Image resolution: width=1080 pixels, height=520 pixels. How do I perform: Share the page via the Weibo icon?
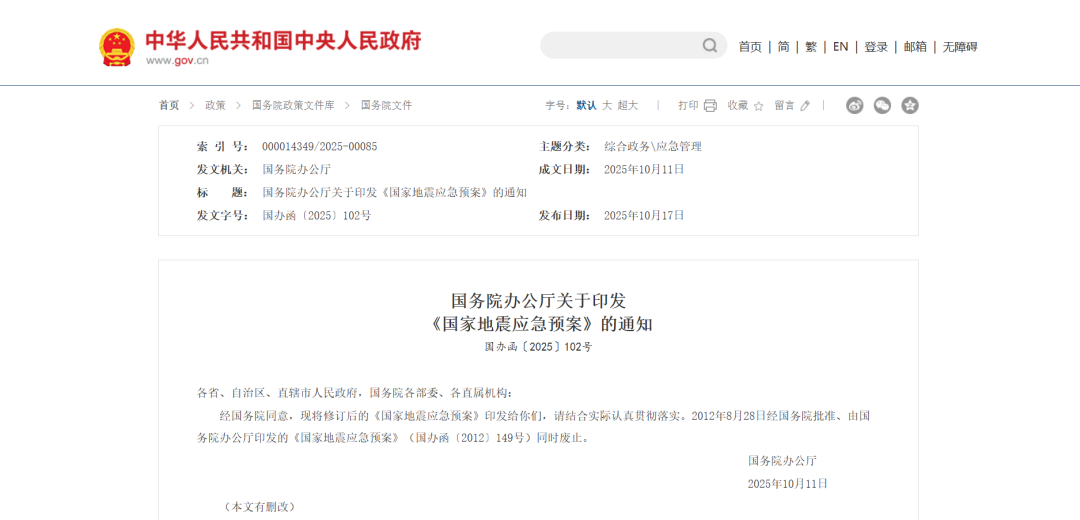[x=854, y=105]
